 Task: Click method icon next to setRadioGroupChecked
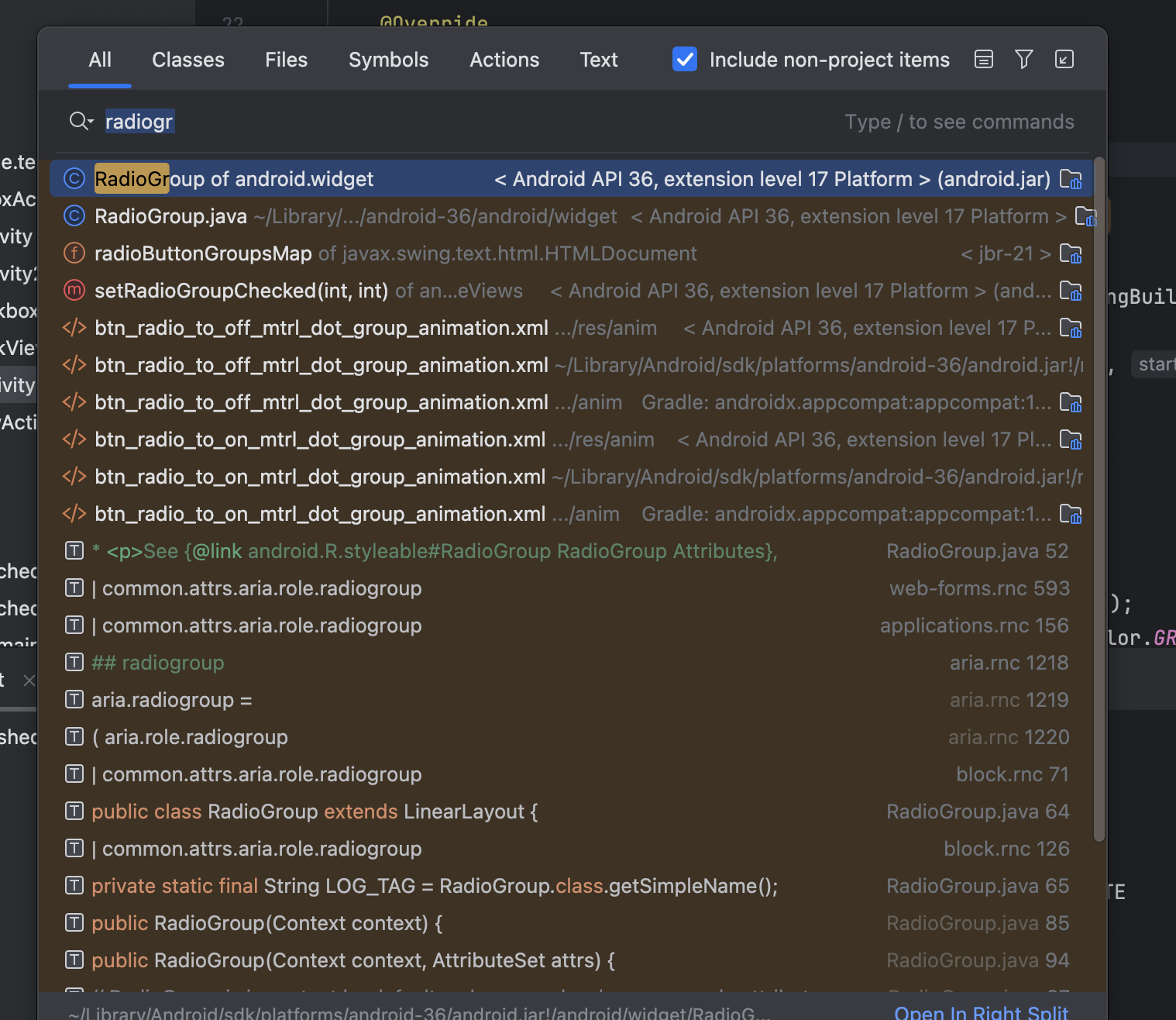74,291
